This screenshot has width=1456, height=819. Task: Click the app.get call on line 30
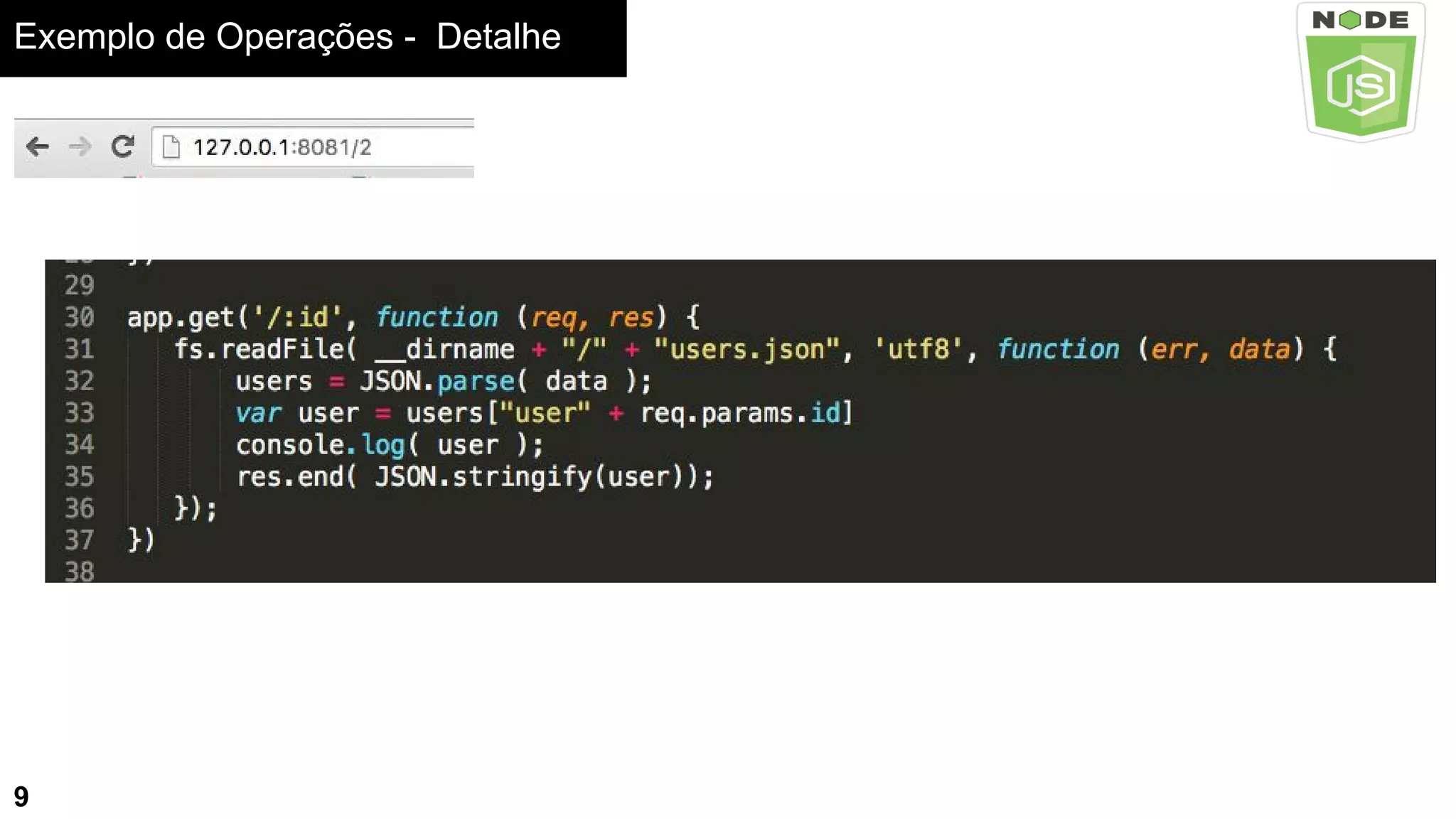click(181, 317)
